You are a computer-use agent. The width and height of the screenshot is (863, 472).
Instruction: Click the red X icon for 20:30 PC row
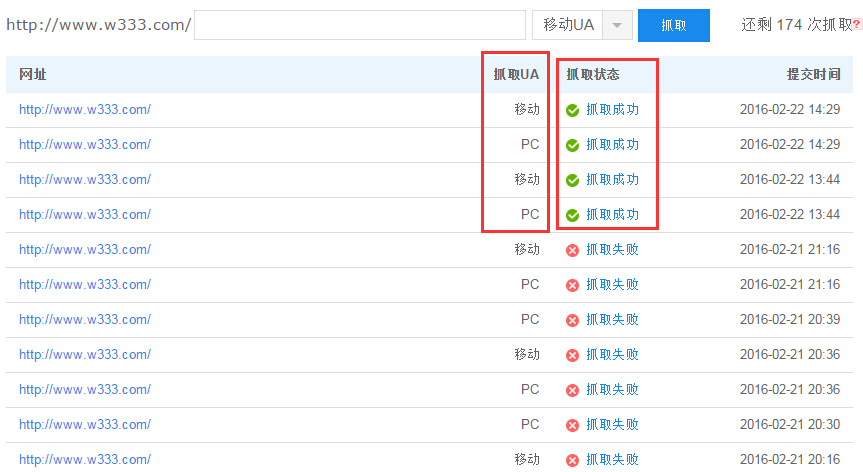coord(572,425)
